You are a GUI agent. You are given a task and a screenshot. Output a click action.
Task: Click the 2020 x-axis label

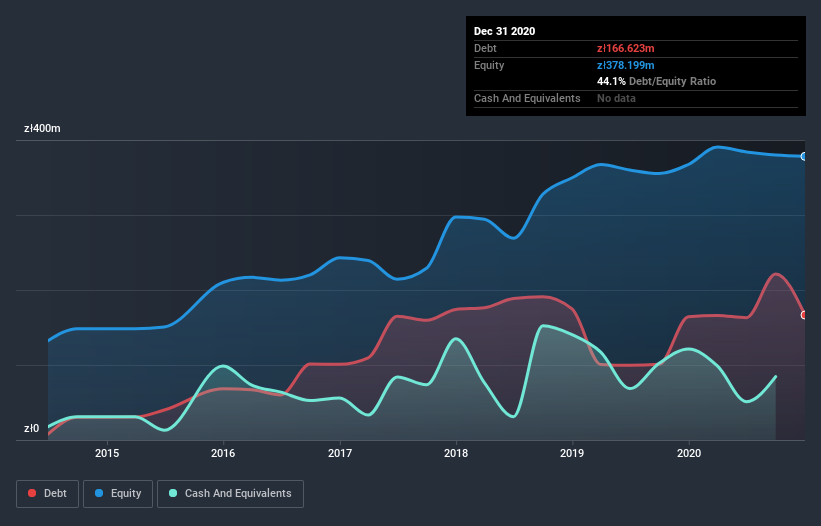pos(689,453)
